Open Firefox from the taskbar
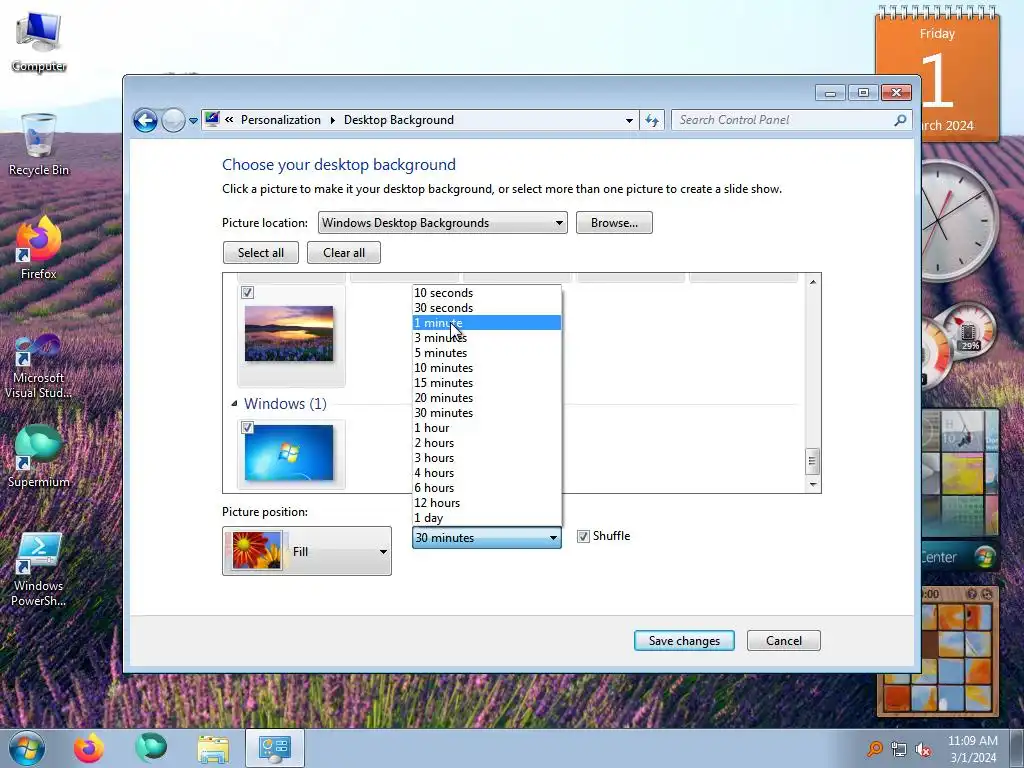Image resolution: width=1024 pixels, height=768 pixels. tap(89, 748)
